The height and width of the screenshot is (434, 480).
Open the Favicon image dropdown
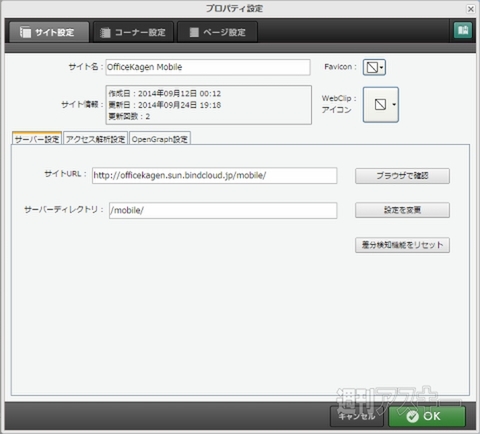click(x=374, y=67)
